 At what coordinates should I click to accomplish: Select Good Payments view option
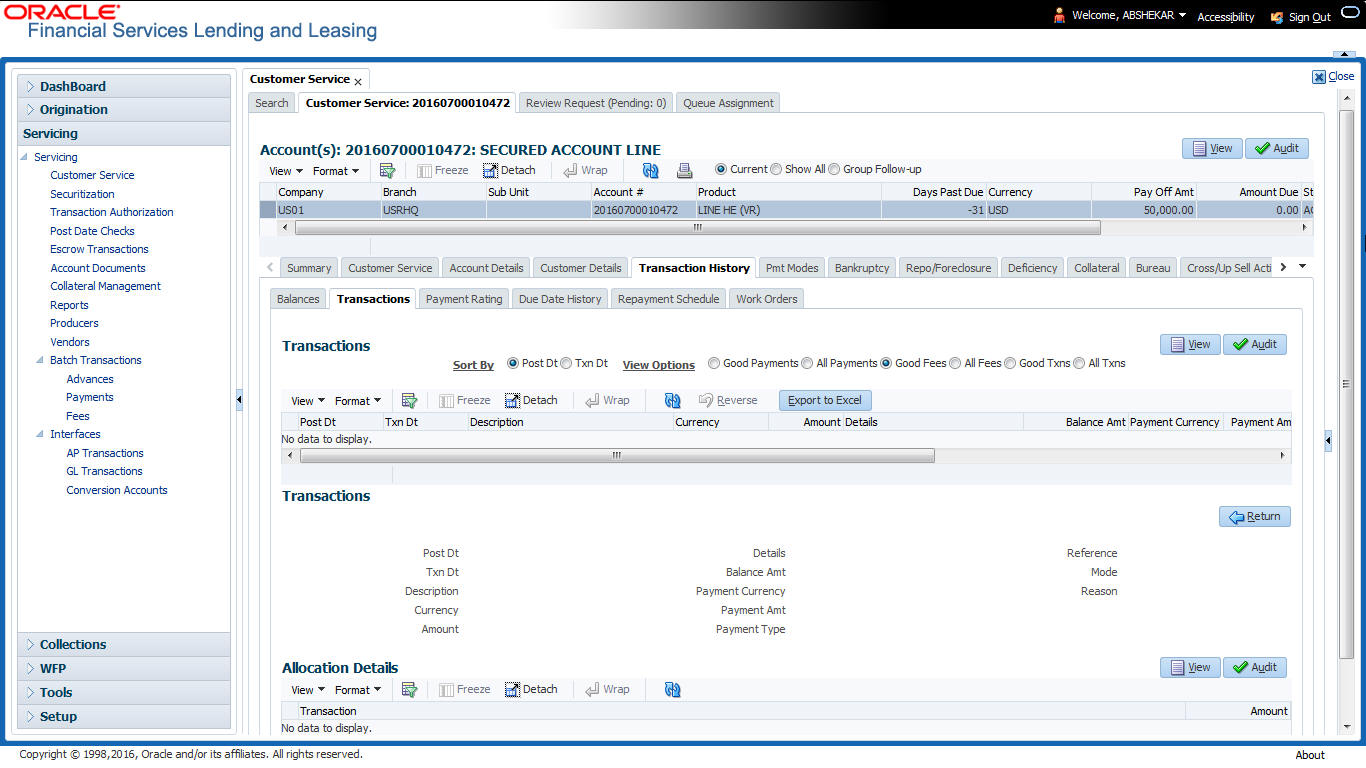click(714, 363)
